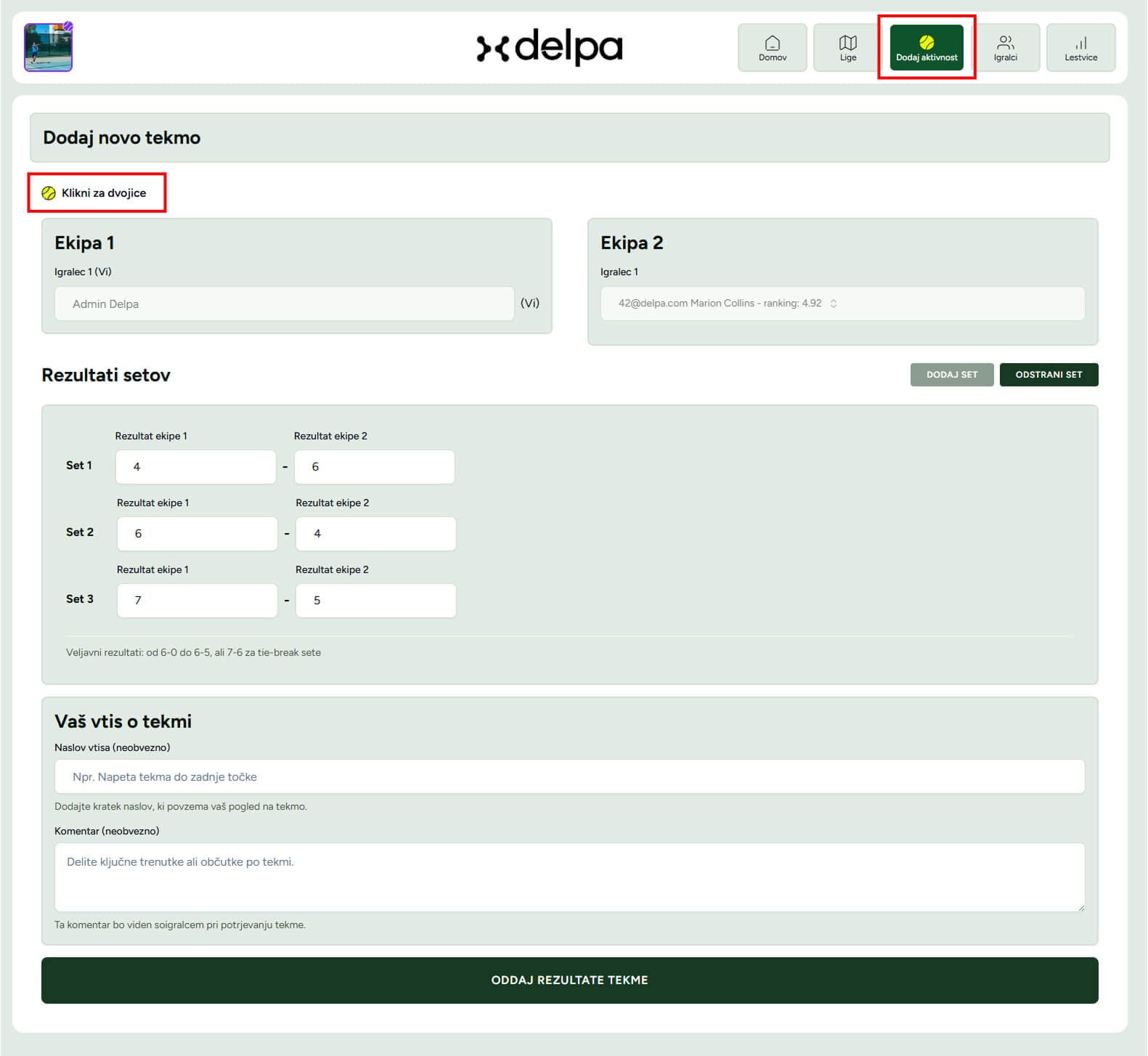Screen dimensions: 1148x1056
Task: Click the 'Dodaj novo tekmo' heading
Action: 122,138
